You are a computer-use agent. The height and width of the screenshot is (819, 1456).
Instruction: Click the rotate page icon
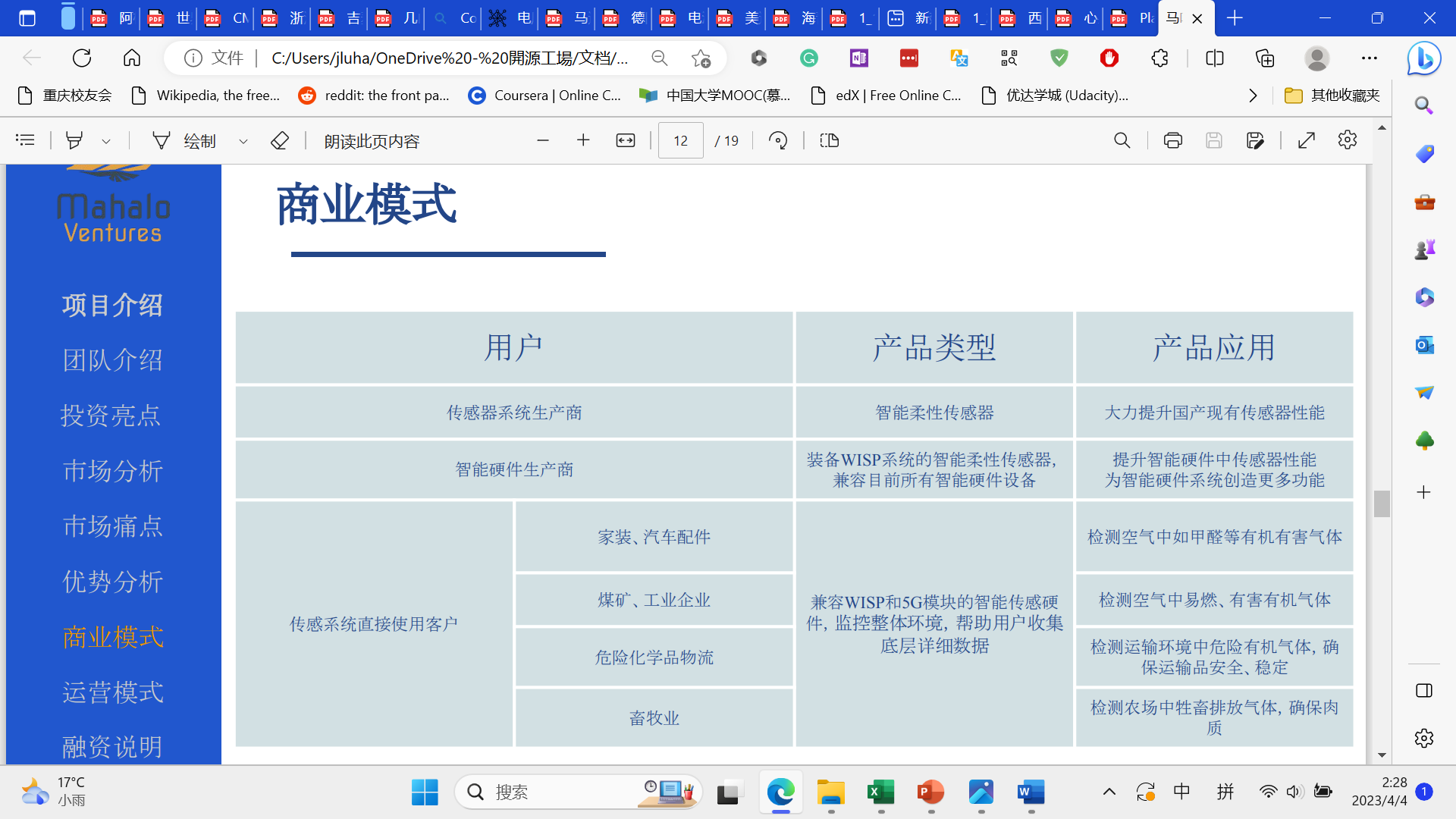pyautogui.click(x=778, y=140)
